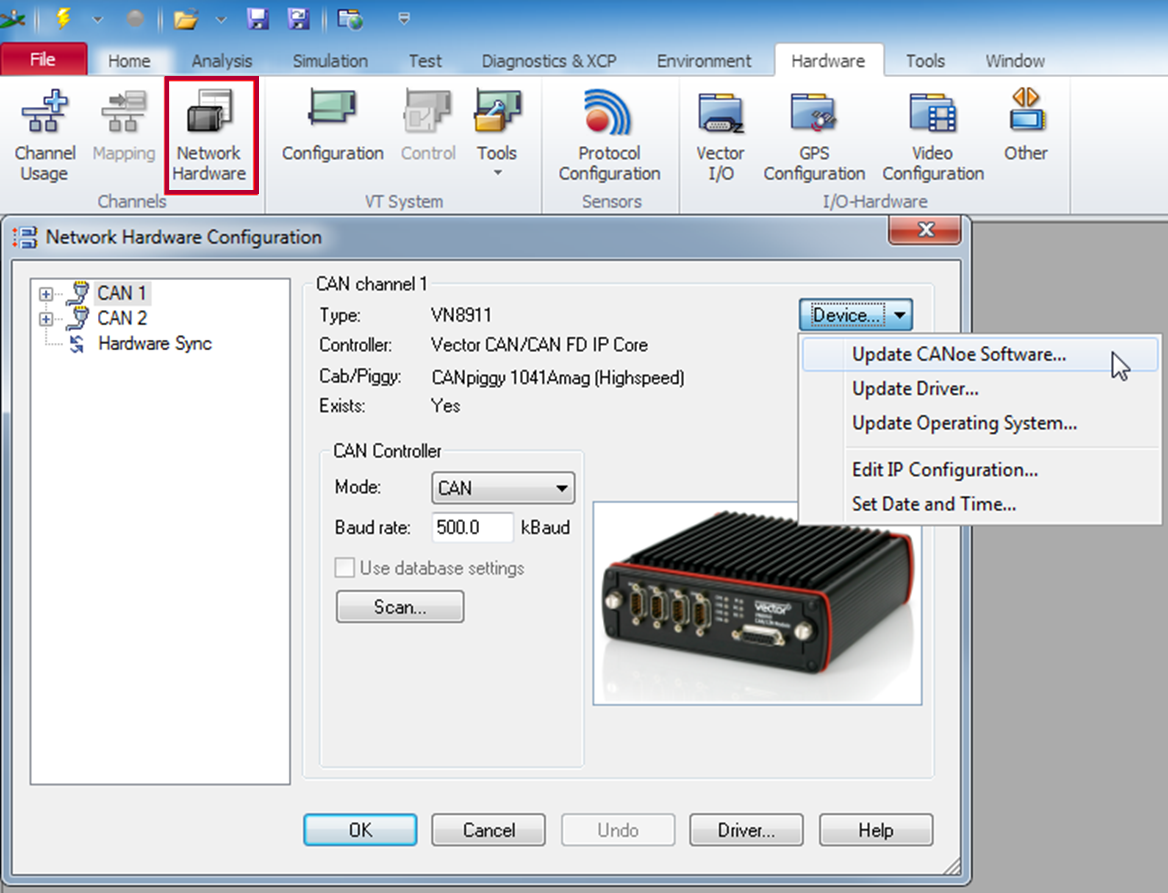The width and height of the screenshot is (1168, 893).
Task: Open the Network Hardware configuration
Action: [x=210, y=135]
